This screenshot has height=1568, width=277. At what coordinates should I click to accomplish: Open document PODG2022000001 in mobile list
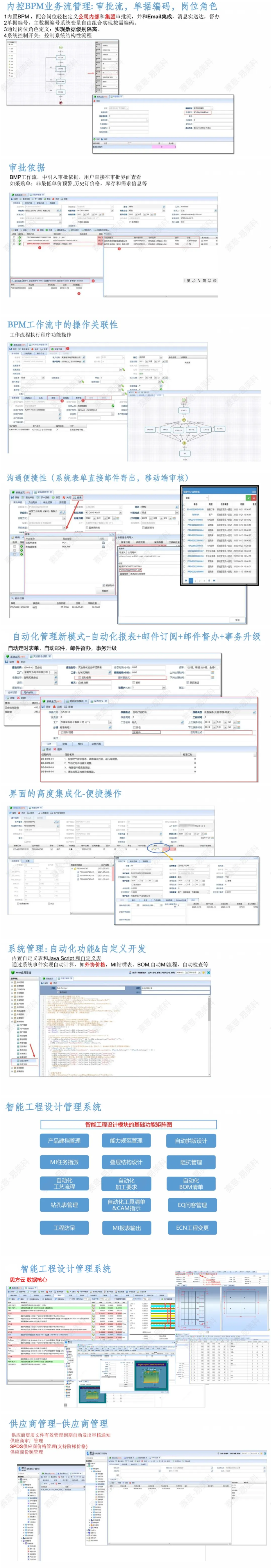196,561
